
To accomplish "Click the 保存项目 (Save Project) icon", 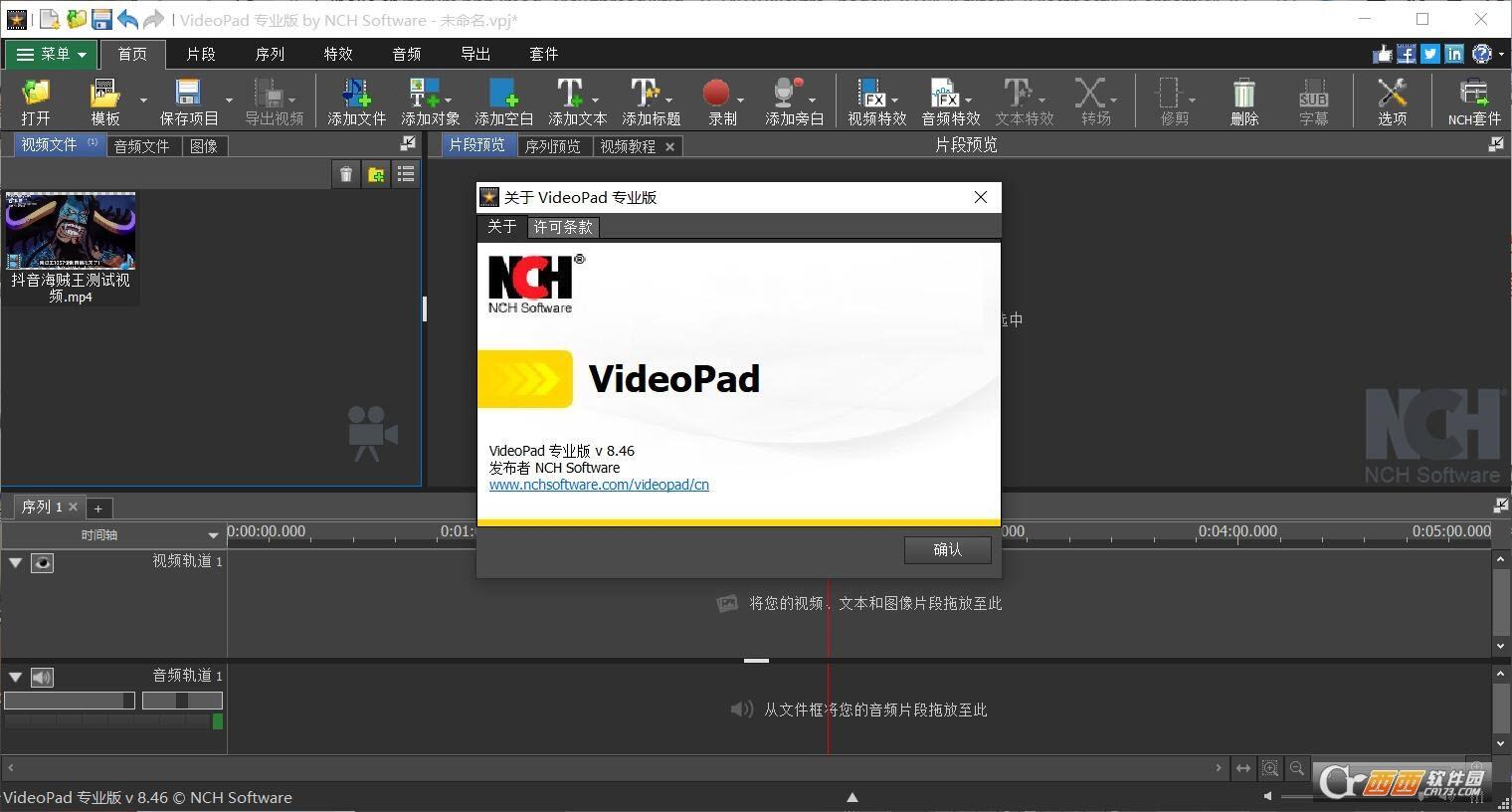I will (188, 95).
